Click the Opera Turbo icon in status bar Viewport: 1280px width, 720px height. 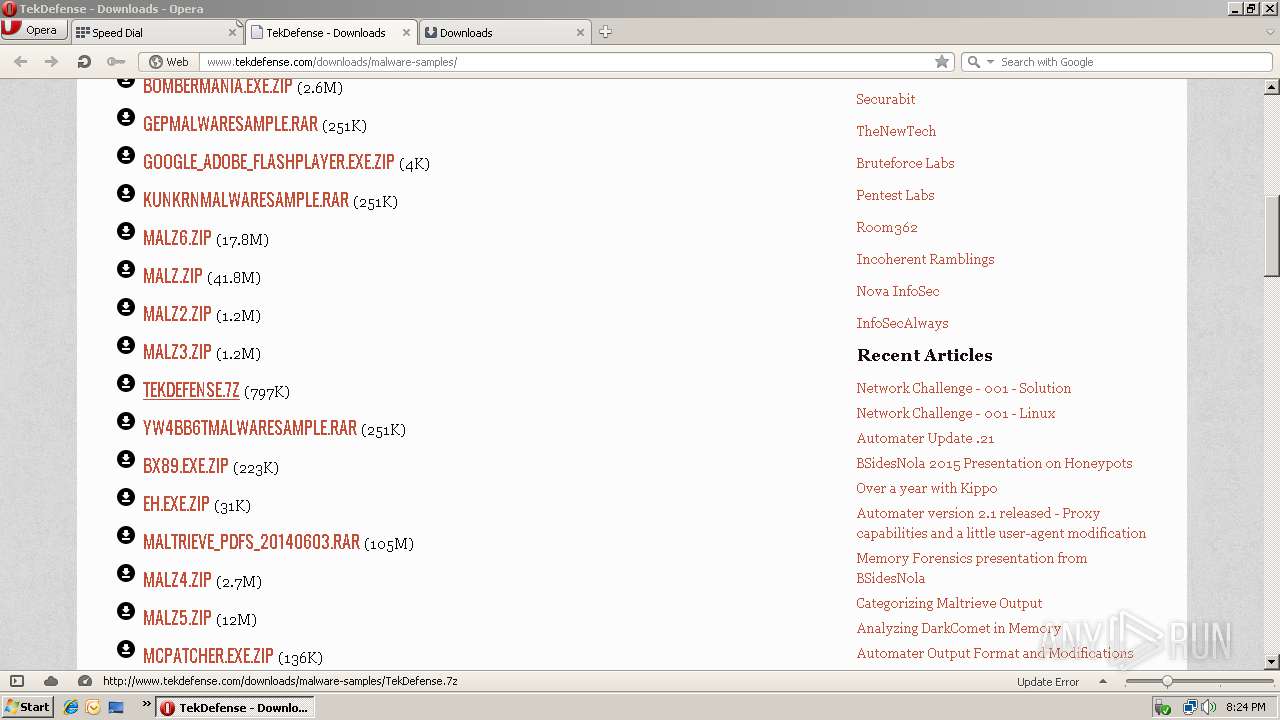[85, 681]
